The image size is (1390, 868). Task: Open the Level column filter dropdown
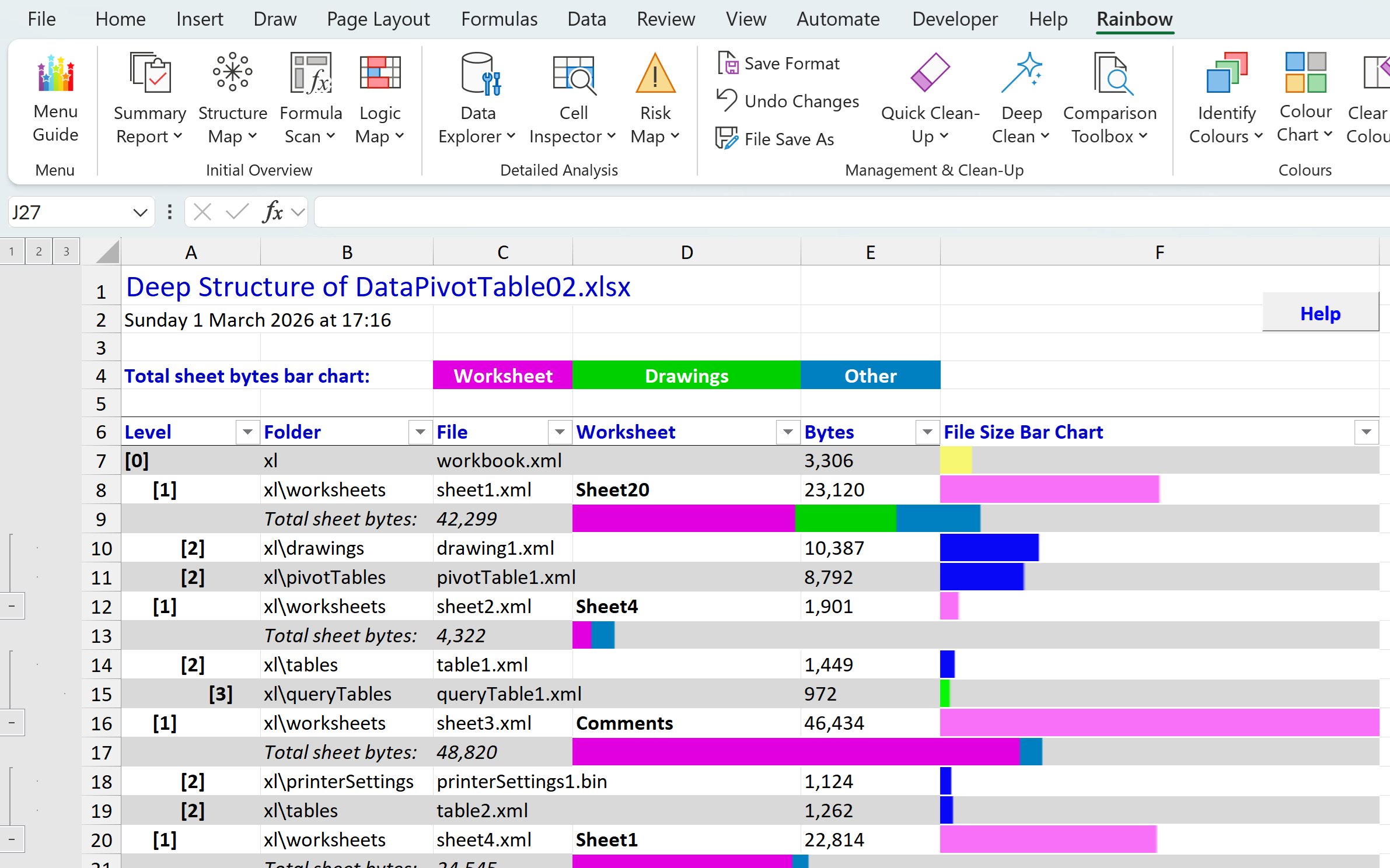tap(247, 432)
